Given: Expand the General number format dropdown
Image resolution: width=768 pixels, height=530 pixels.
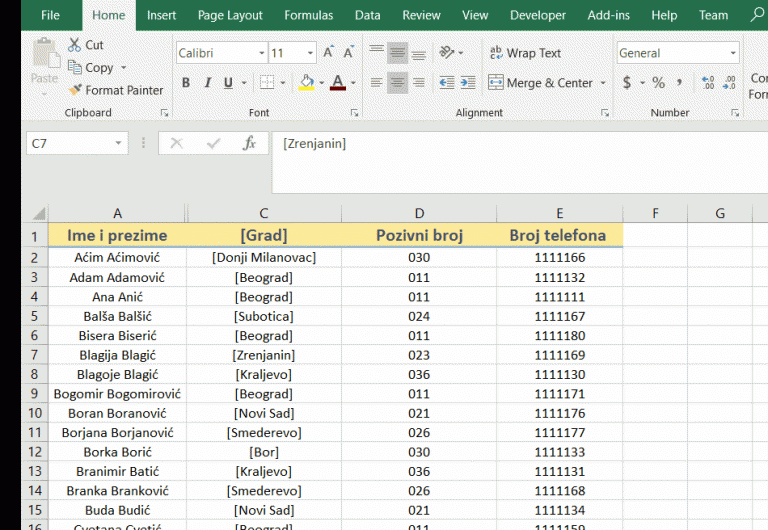Looking at the screenshot, I should tap(733, 53).
